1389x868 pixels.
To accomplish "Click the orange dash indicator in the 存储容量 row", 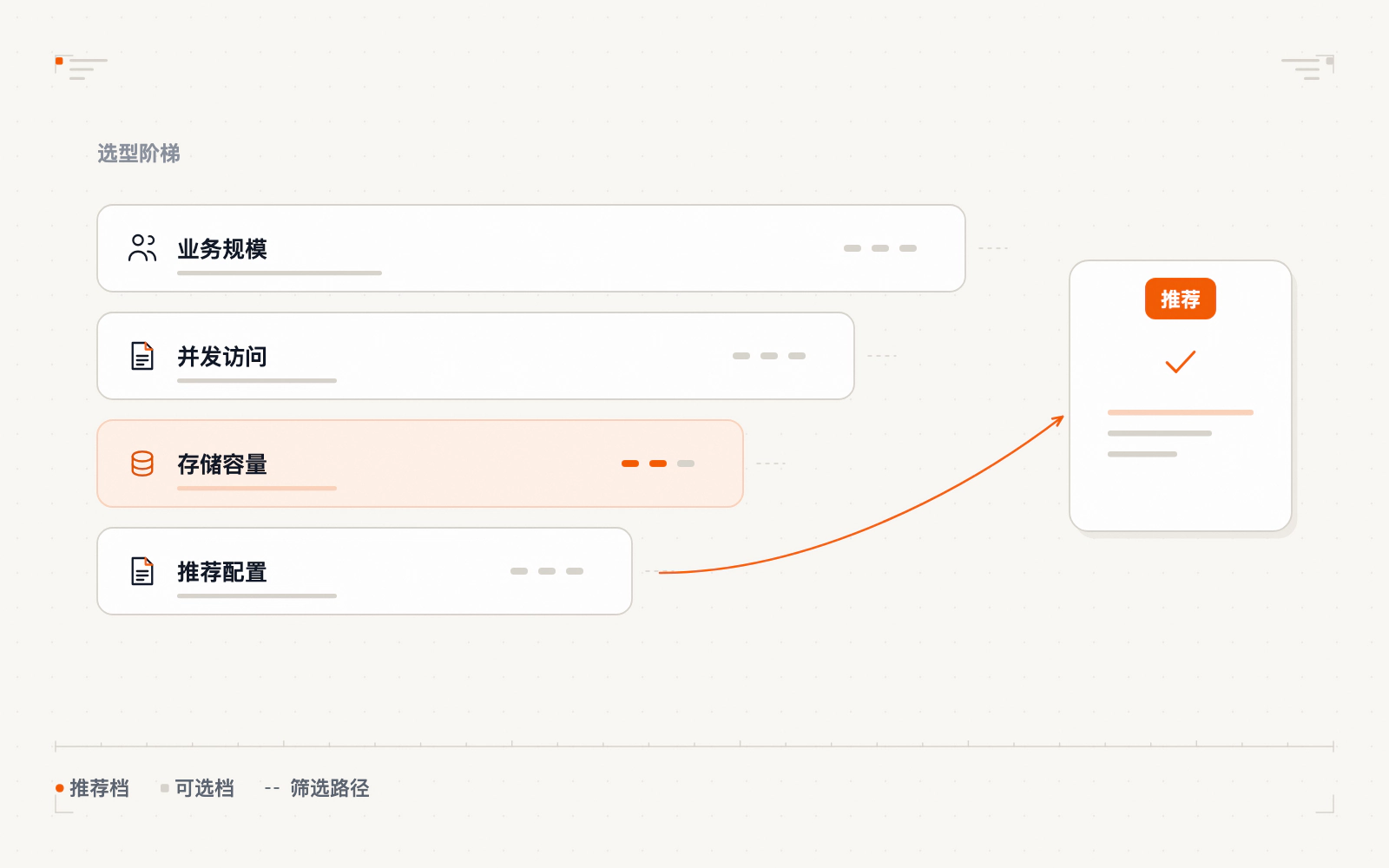I will pyautogui.click(x=658, y=464).
